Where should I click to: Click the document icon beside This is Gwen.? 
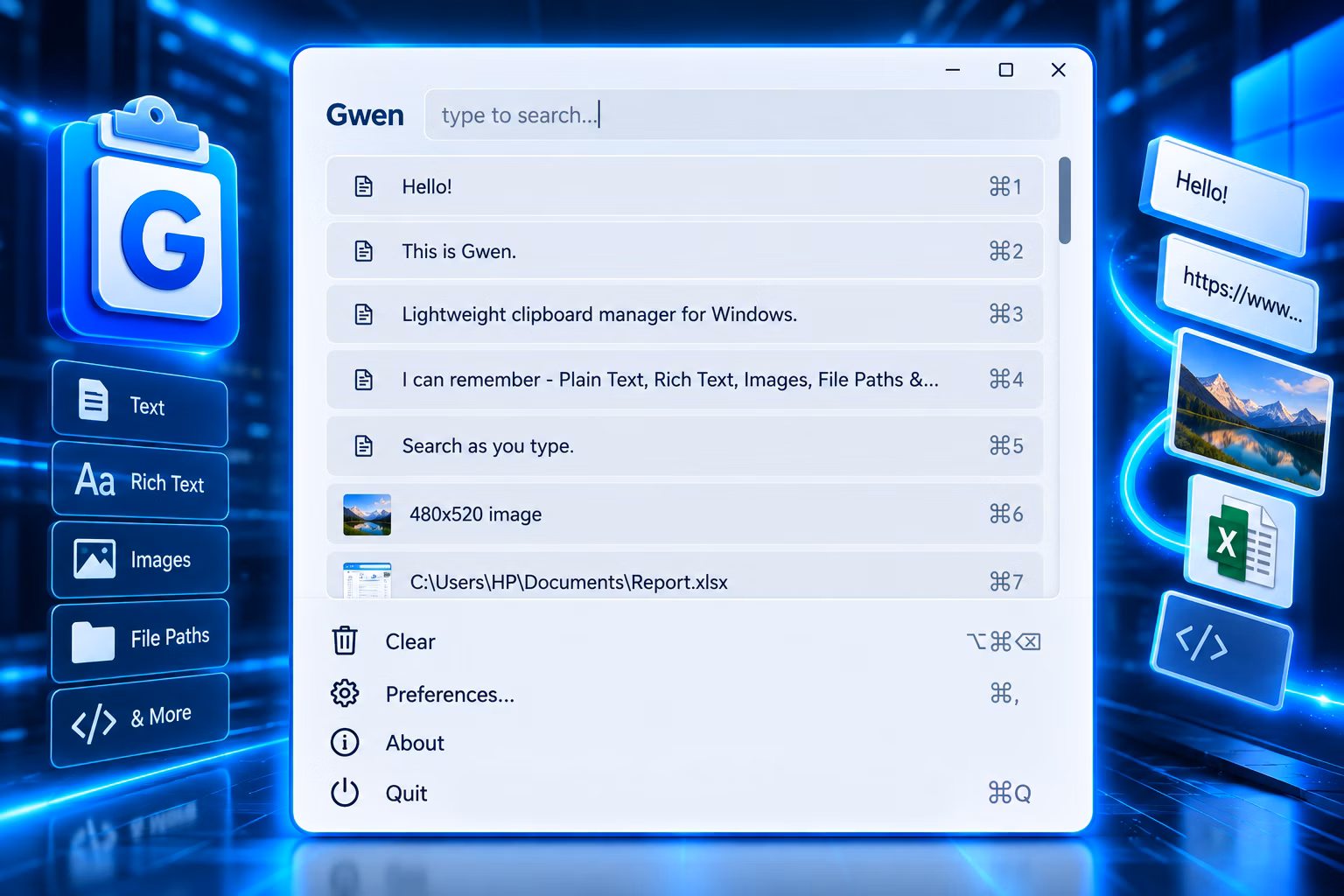(x=363, y=251)
